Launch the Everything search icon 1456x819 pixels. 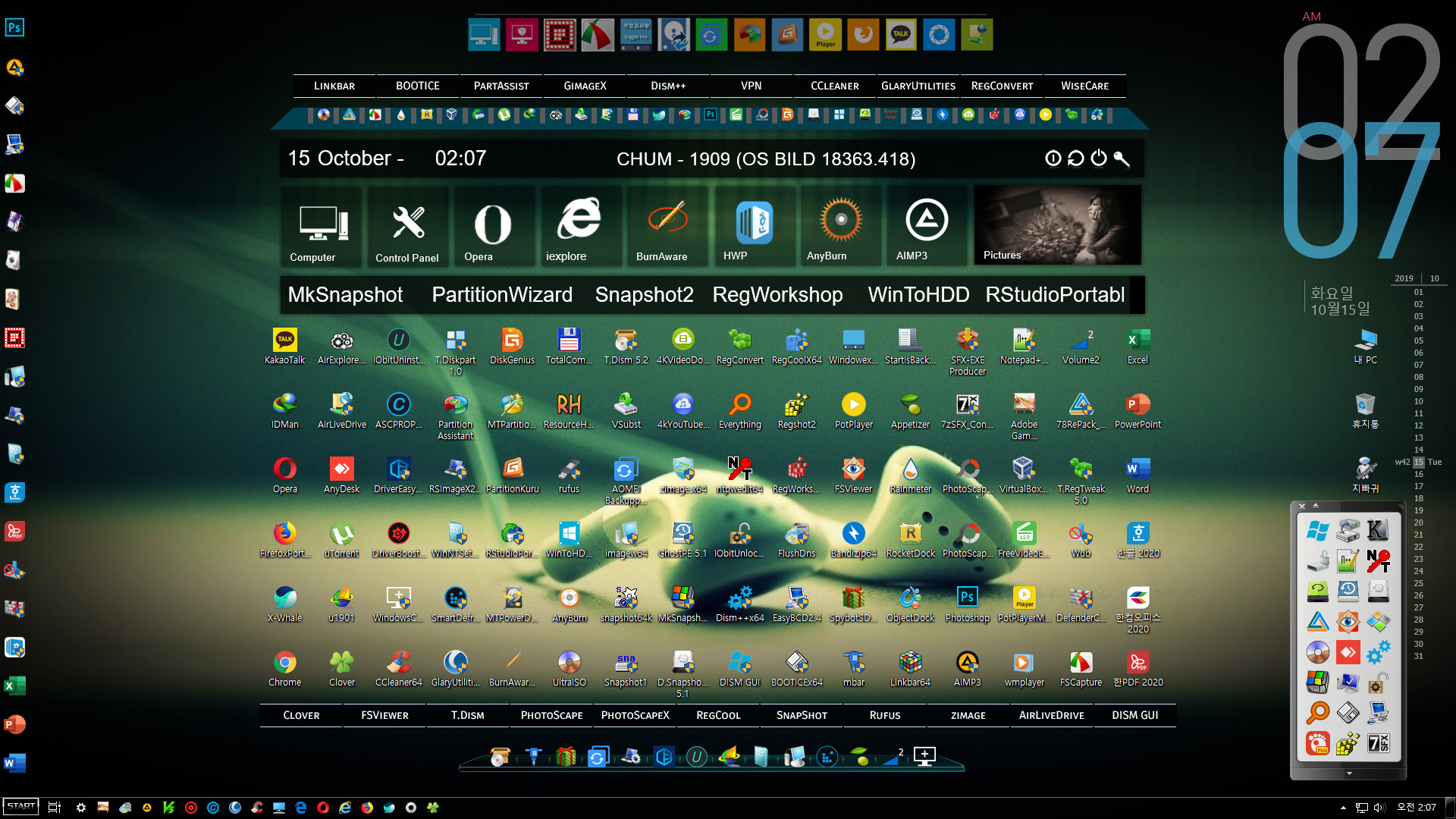click(739, 411)
